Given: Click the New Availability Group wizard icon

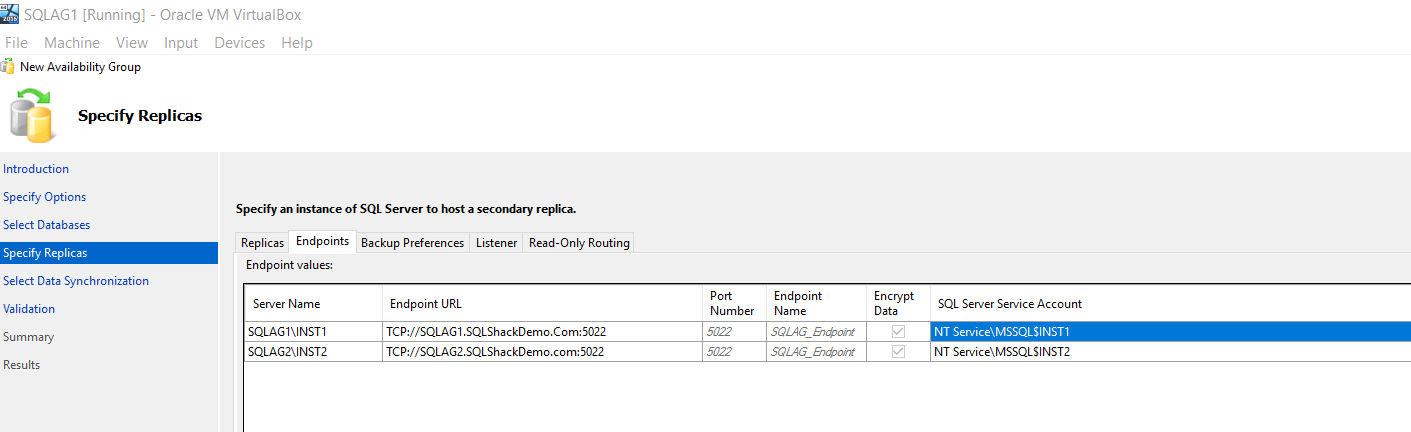Looking at the screenshot, I should 8,67.
